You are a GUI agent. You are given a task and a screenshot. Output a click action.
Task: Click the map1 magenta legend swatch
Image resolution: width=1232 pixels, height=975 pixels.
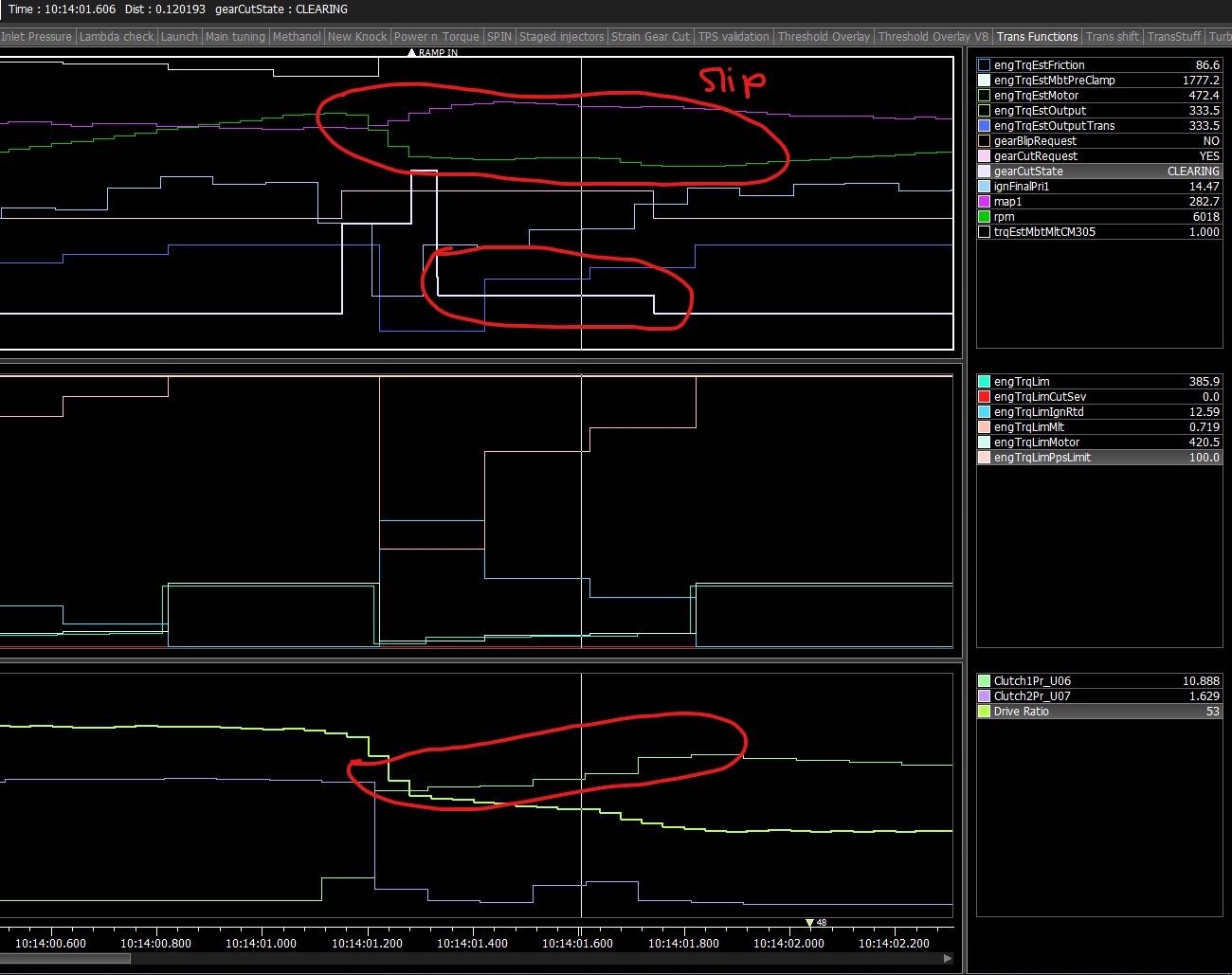[x=984, y=202]
